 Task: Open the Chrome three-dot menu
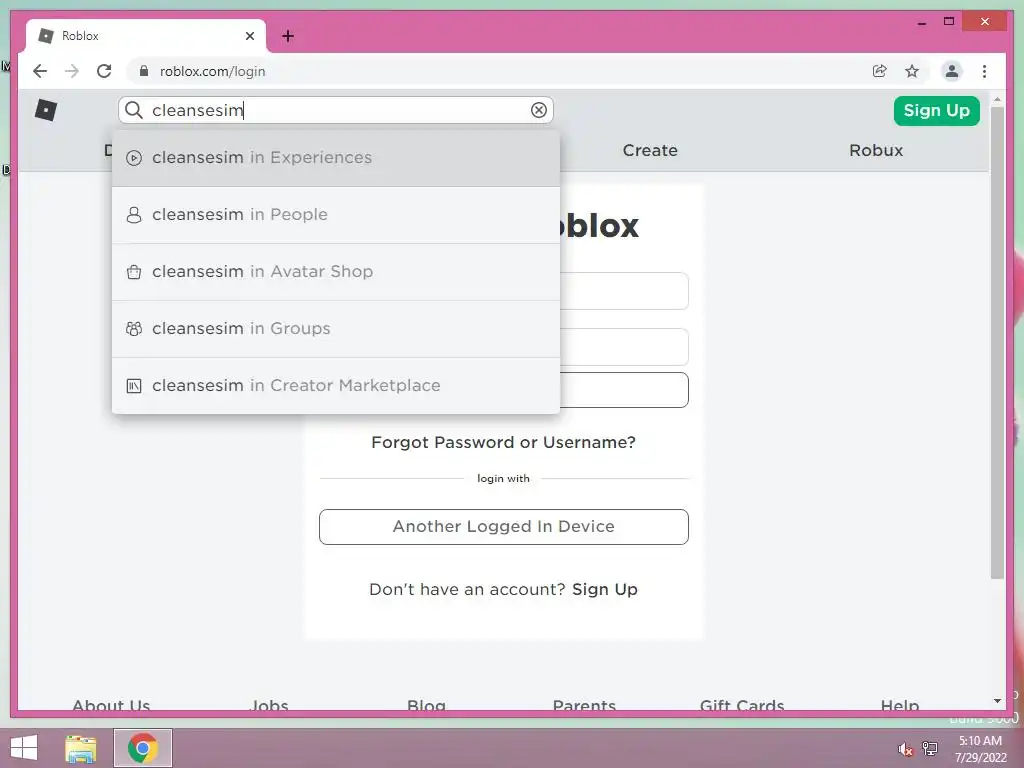(984, 71)
